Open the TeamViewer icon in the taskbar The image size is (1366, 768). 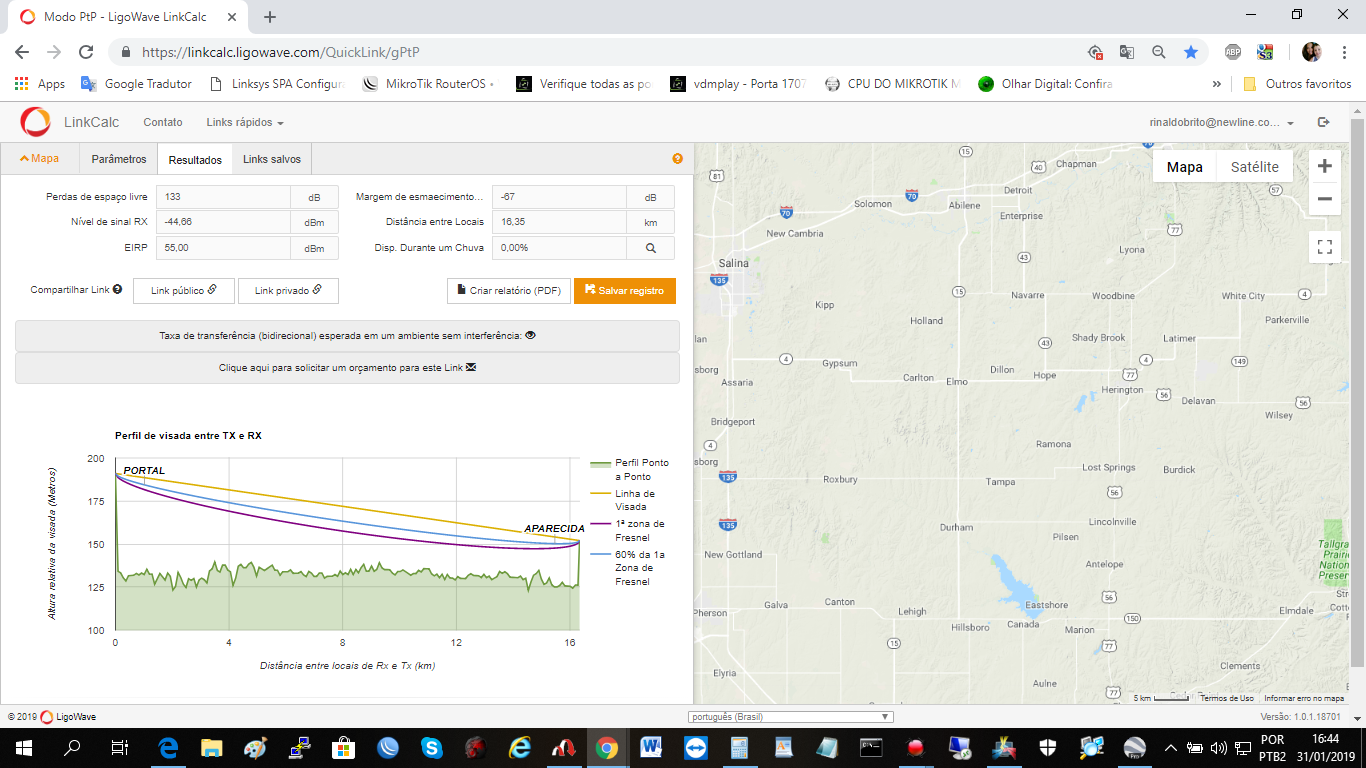pyautogui.click(x=694, y=747)
